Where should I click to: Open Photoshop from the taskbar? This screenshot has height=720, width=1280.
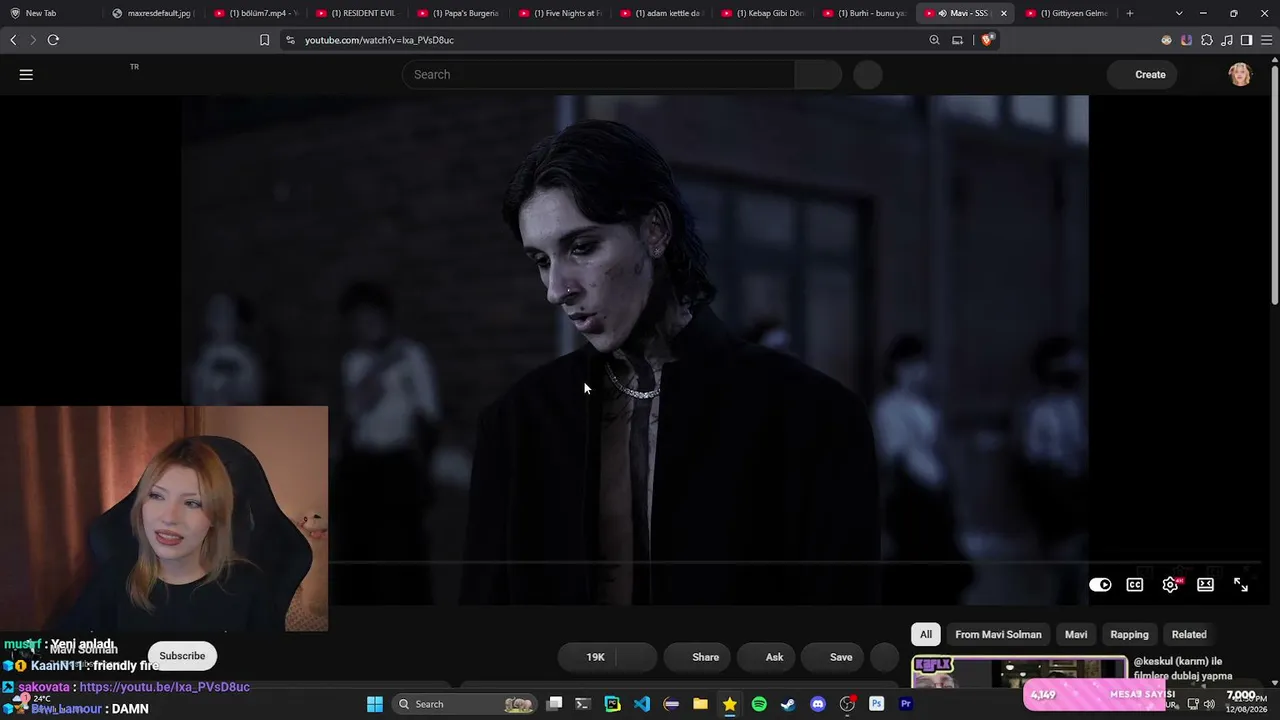877,704
